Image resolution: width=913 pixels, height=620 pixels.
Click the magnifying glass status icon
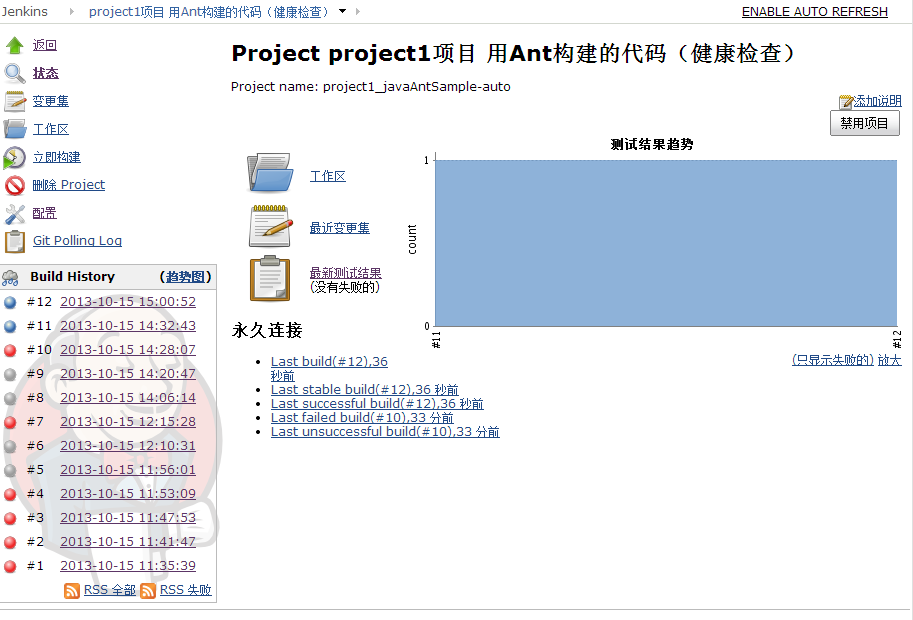tap(15, 73)
